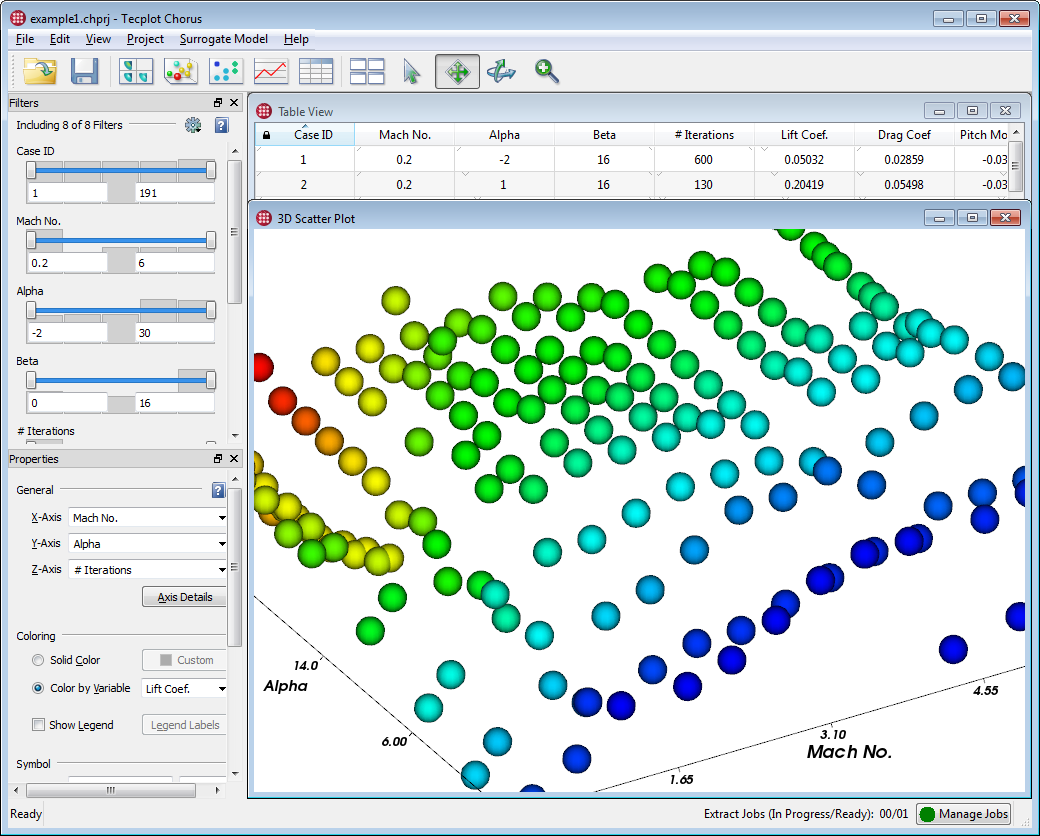Click the tile windows layout icon

tap(367, 71)
